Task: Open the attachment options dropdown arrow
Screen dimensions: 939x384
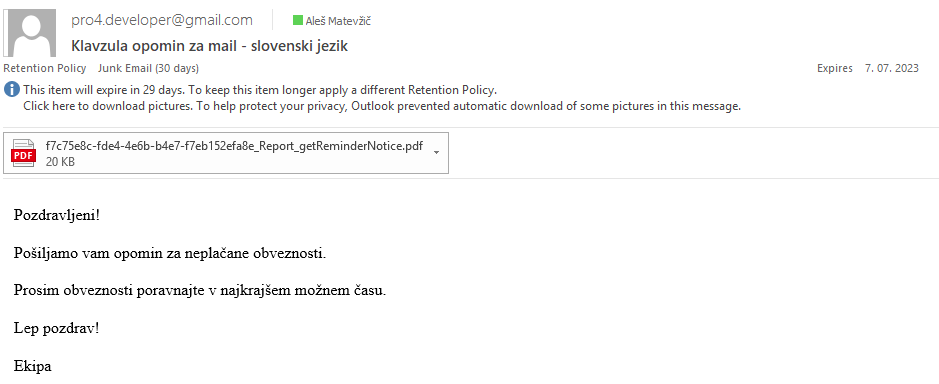Action: pyautogui.click(x=436, y=153)
